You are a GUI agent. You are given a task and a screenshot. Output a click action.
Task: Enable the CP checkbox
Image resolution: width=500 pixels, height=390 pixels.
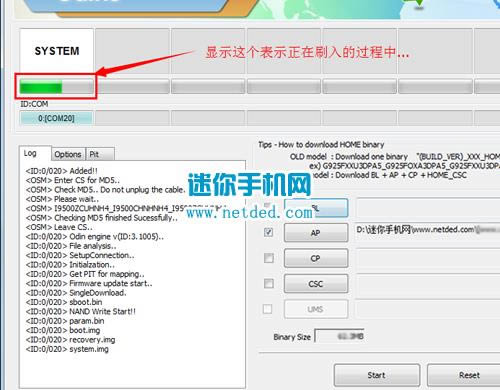pos(269,258)
